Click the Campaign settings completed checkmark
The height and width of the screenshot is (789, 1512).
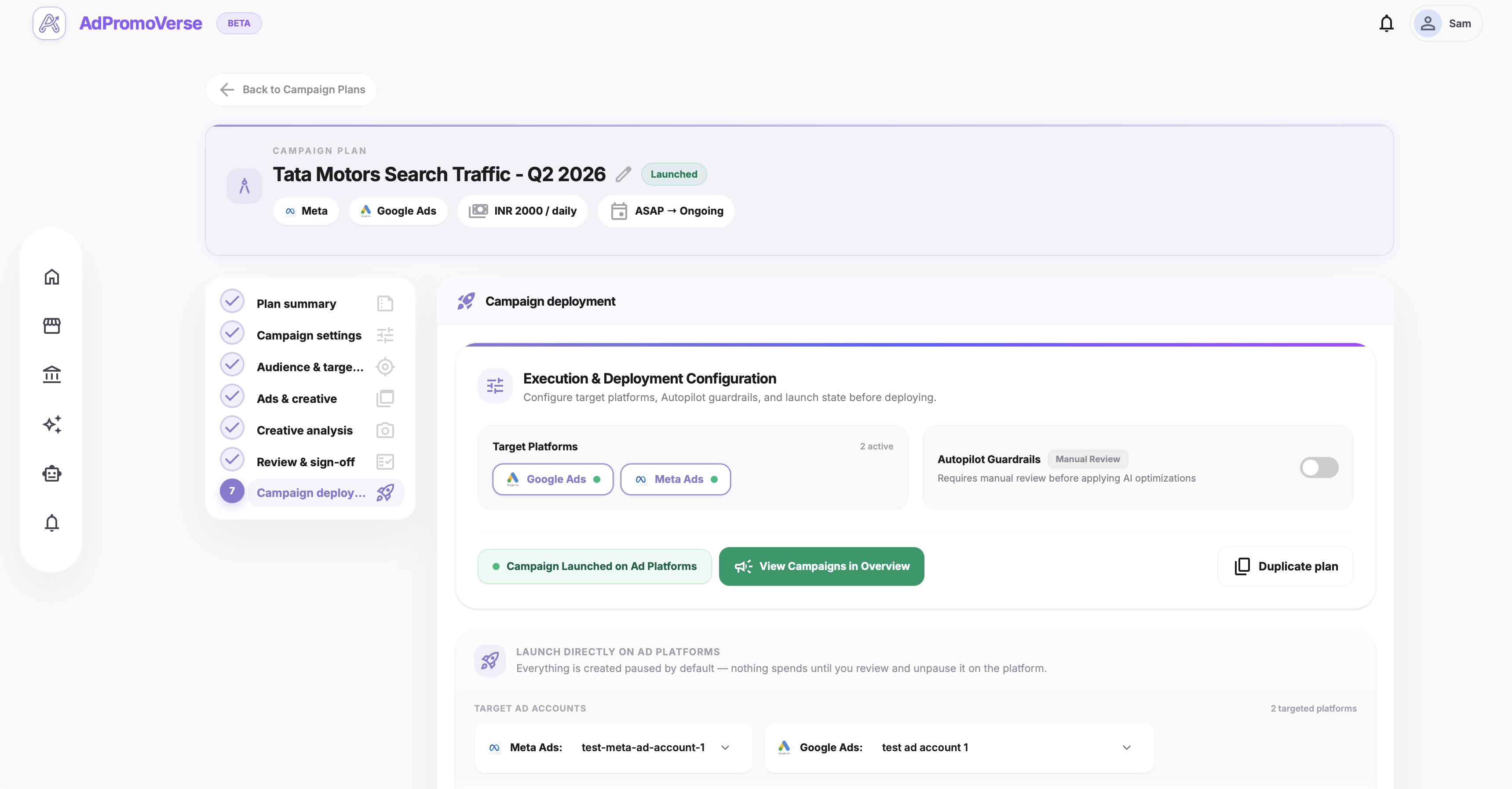tap(232, 333)
